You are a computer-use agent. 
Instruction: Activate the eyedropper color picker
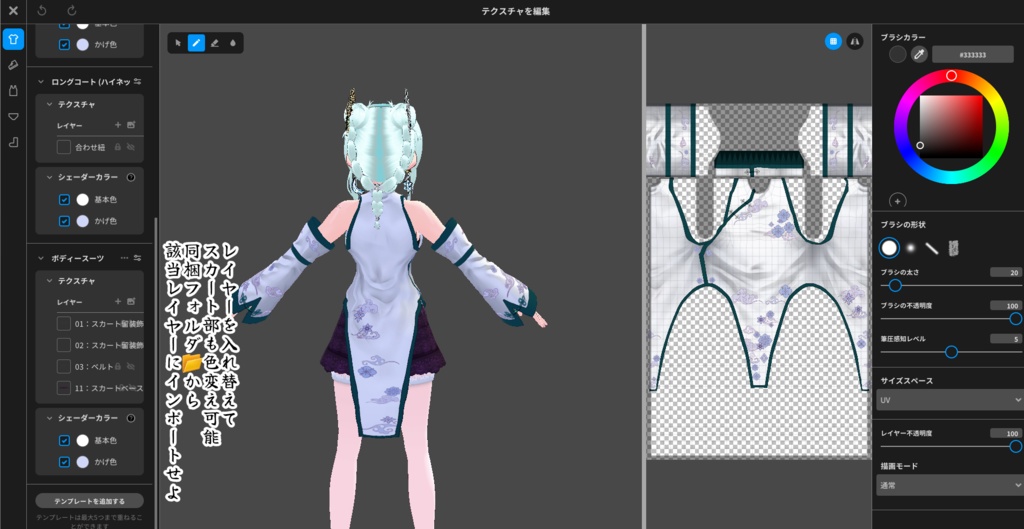click(x=920, y=54)
